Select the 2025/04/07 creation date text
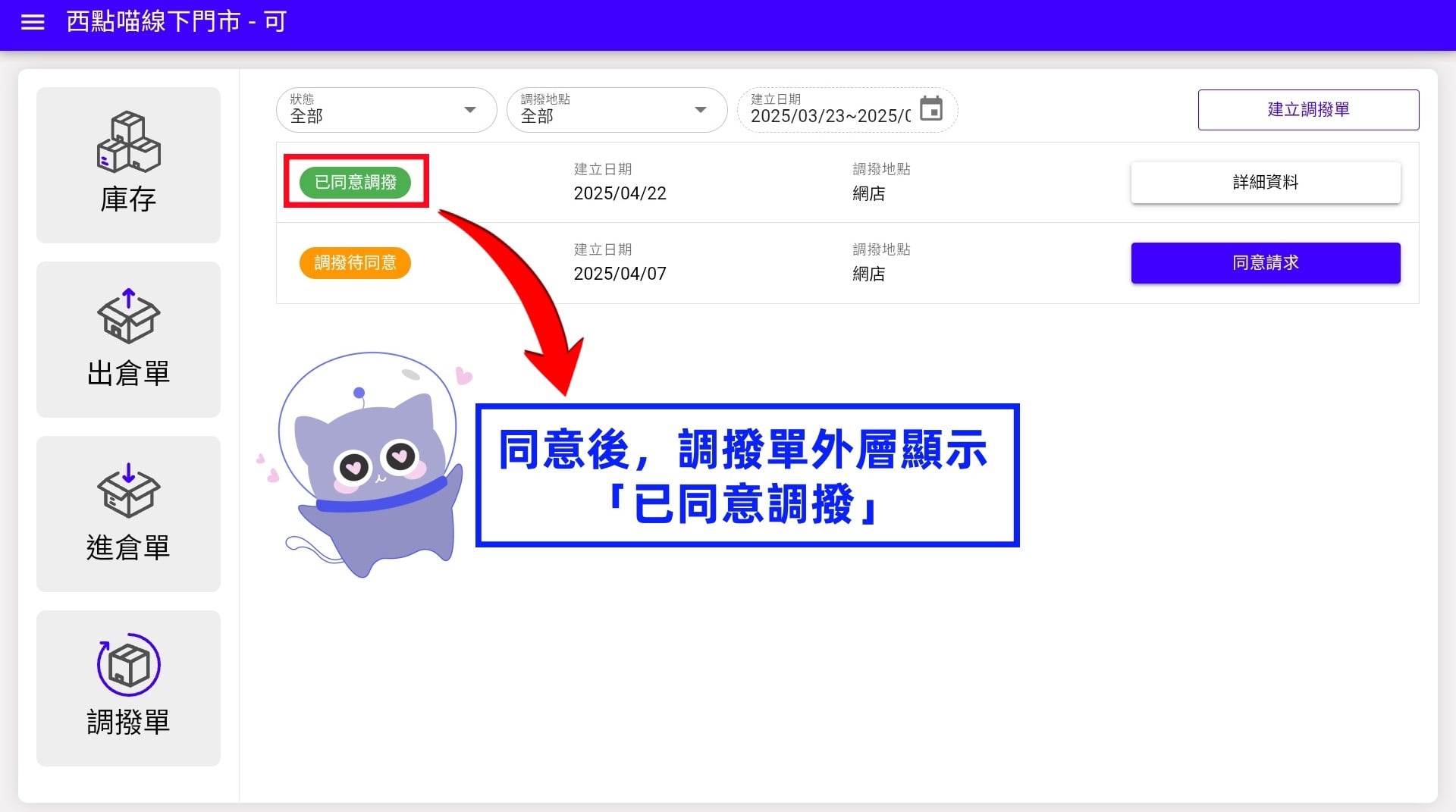Image resolution: width=1456 pixels, height=812 pixels. tap(620, 274)
